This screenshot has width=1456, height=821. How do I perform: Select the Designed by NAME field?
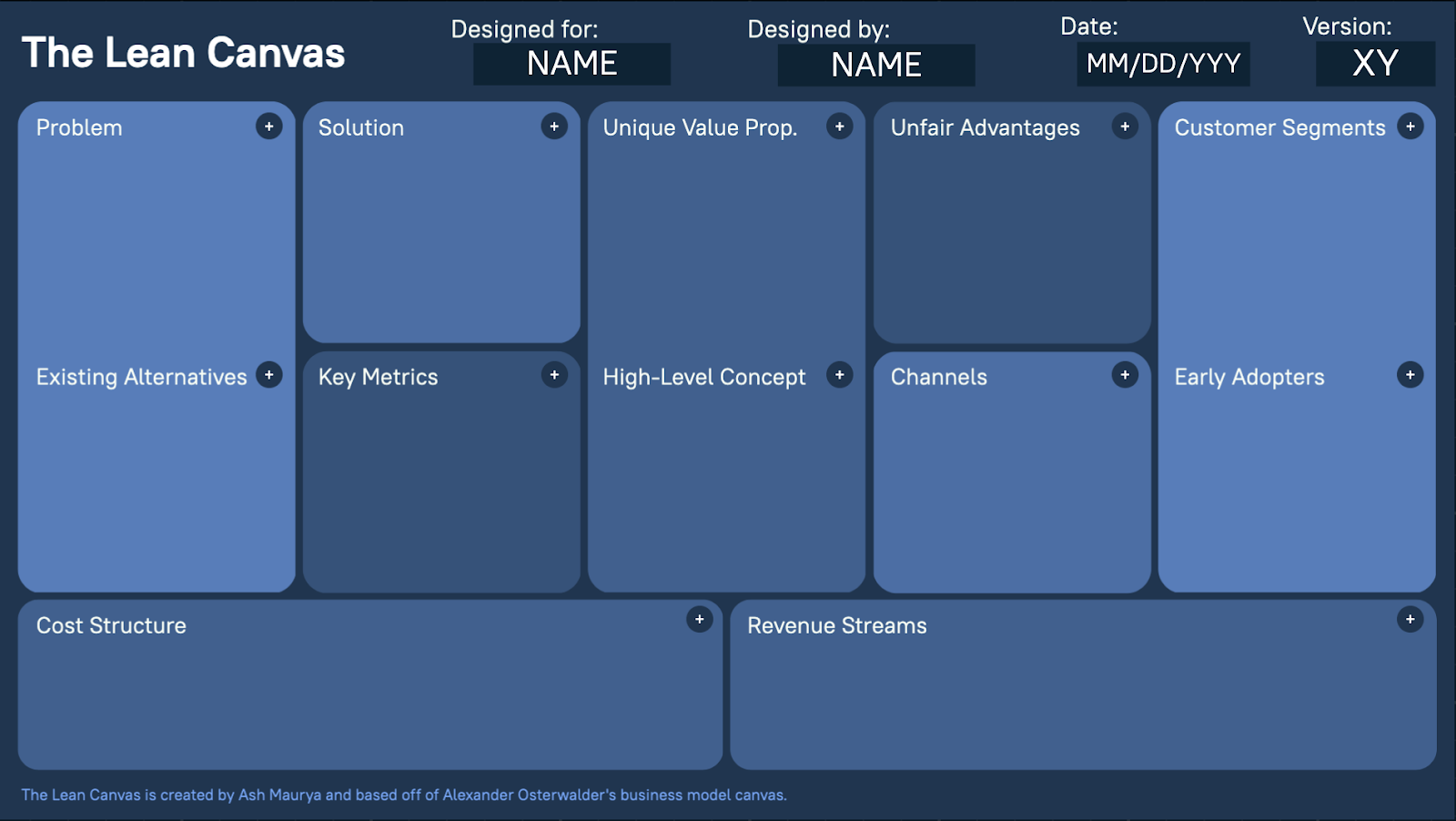pyautogui.click(x=876, y=66)
